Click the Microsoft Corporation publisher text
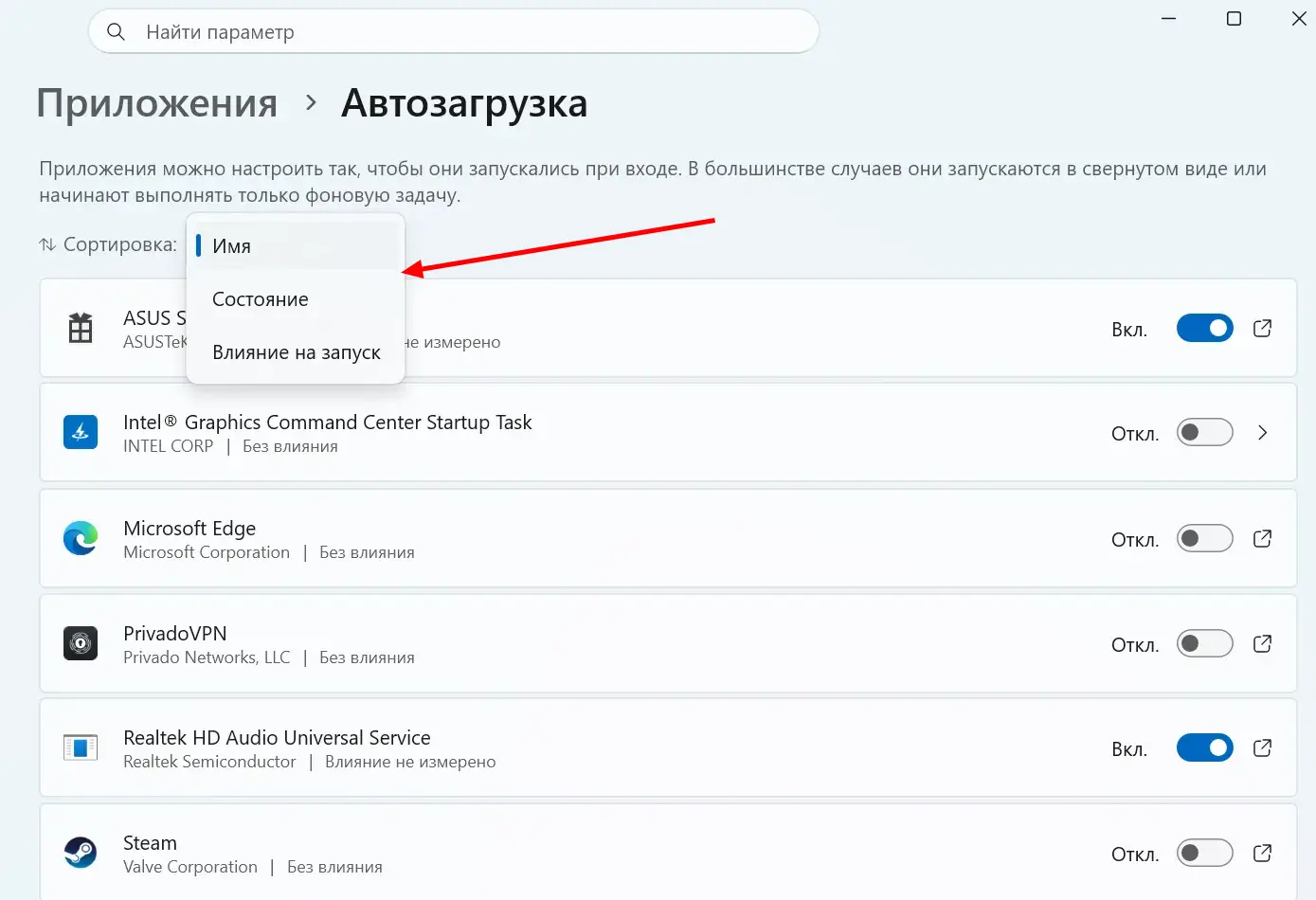 pyautogui.click(x=207, y=552)
